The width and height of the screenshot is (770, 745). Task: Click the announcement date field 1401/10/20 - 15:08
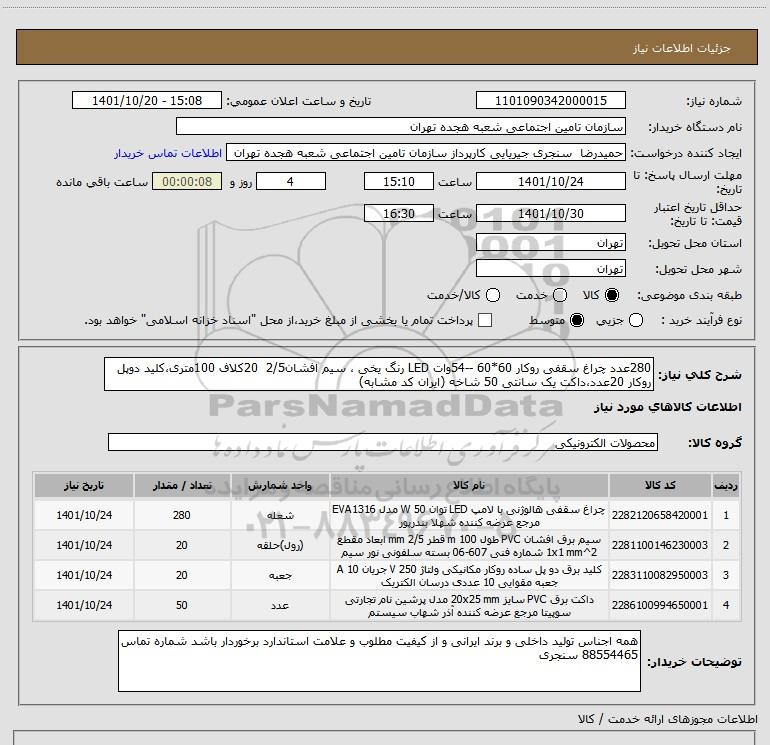(x=147, y=100)
